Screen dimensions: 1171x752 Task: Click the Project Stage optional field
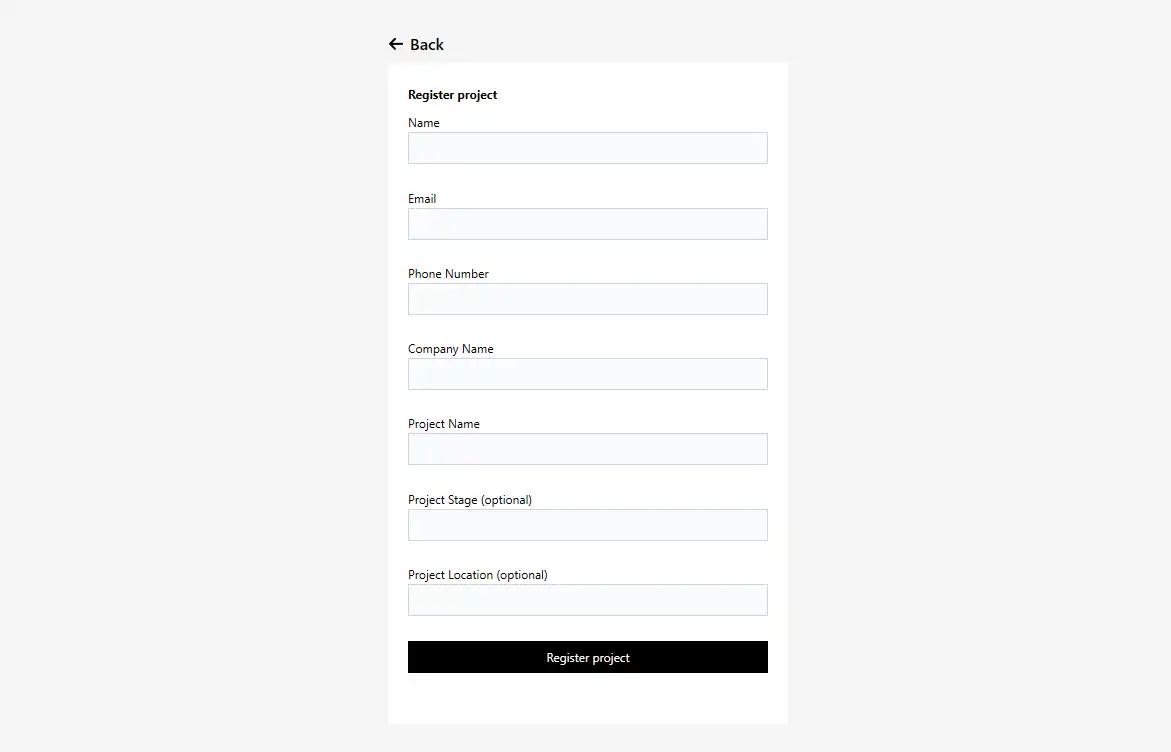[587, 524]
